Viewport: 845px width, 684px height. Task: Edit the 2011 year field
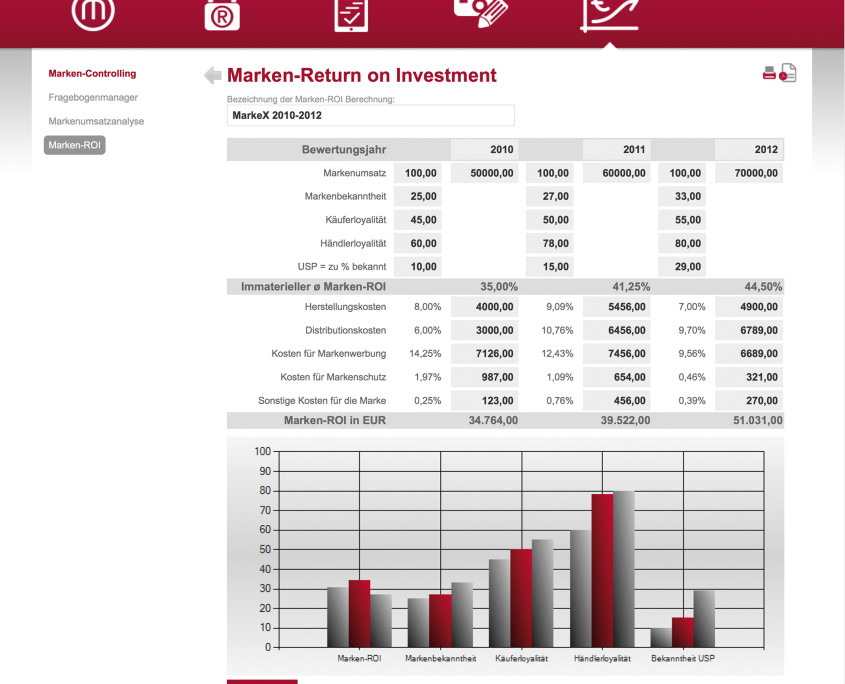[x=617, y=149]
